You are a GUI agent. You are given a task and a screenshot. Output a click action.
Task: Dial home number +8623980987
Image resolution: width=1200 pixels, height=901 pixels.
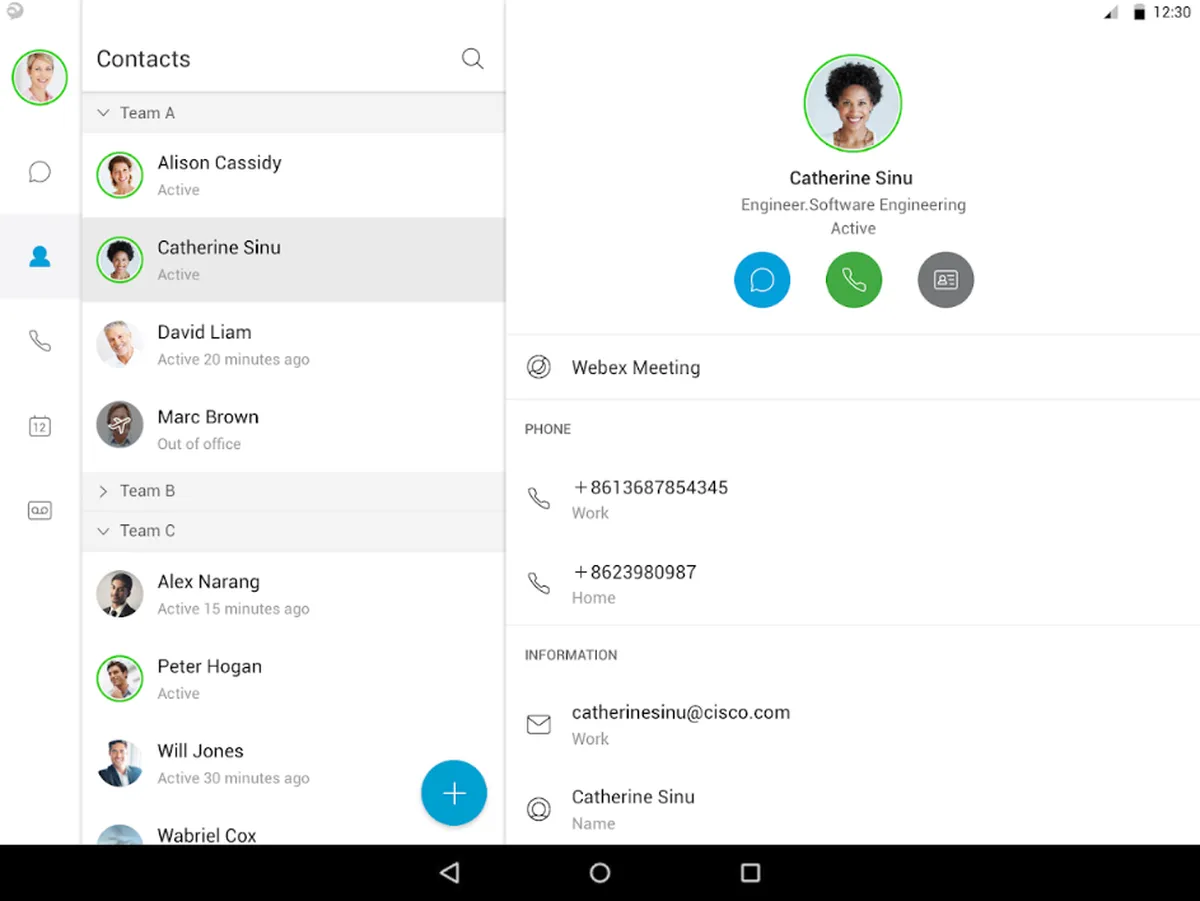tap(853, 584)
